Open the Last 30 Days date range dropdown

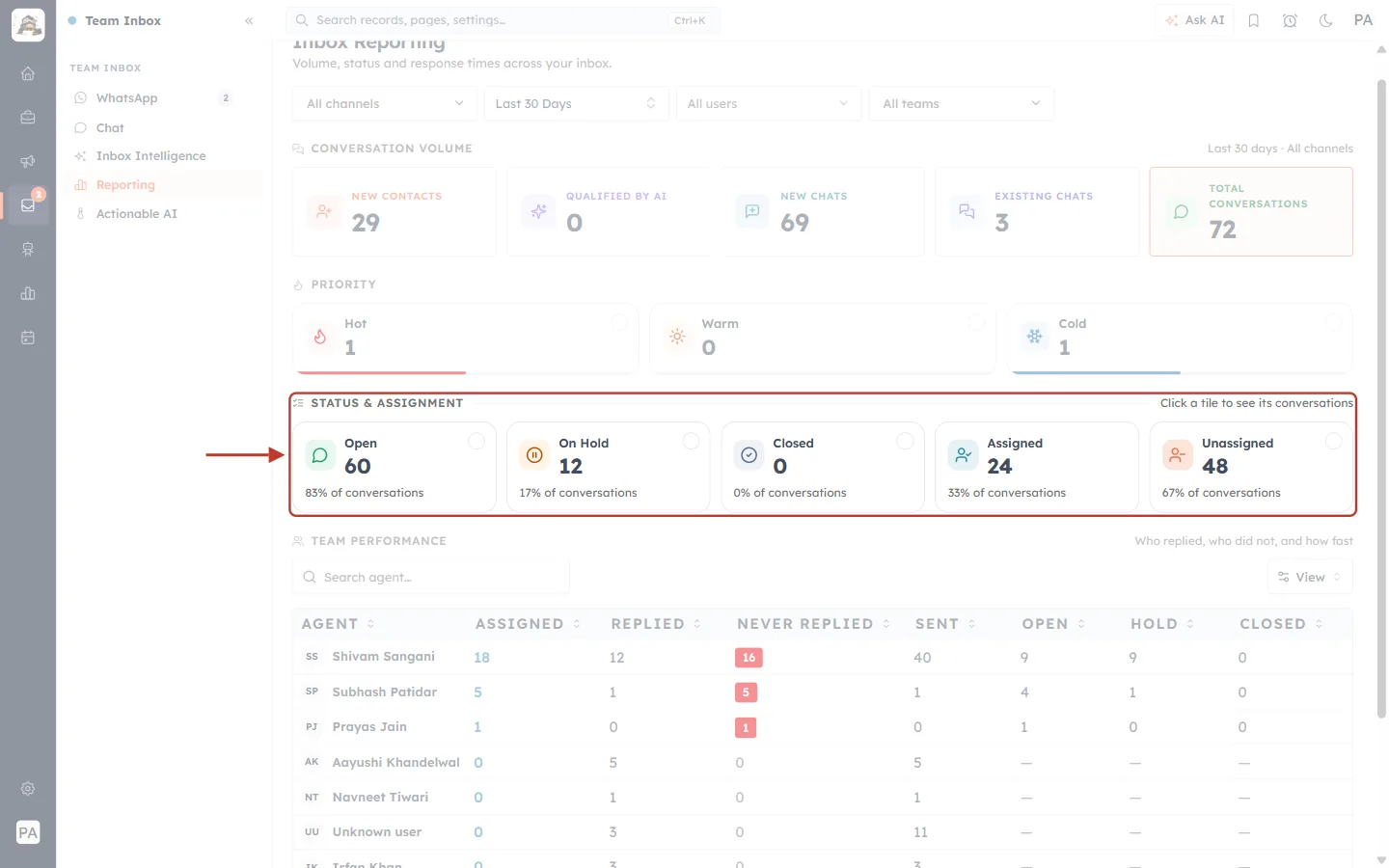point(575,103)
